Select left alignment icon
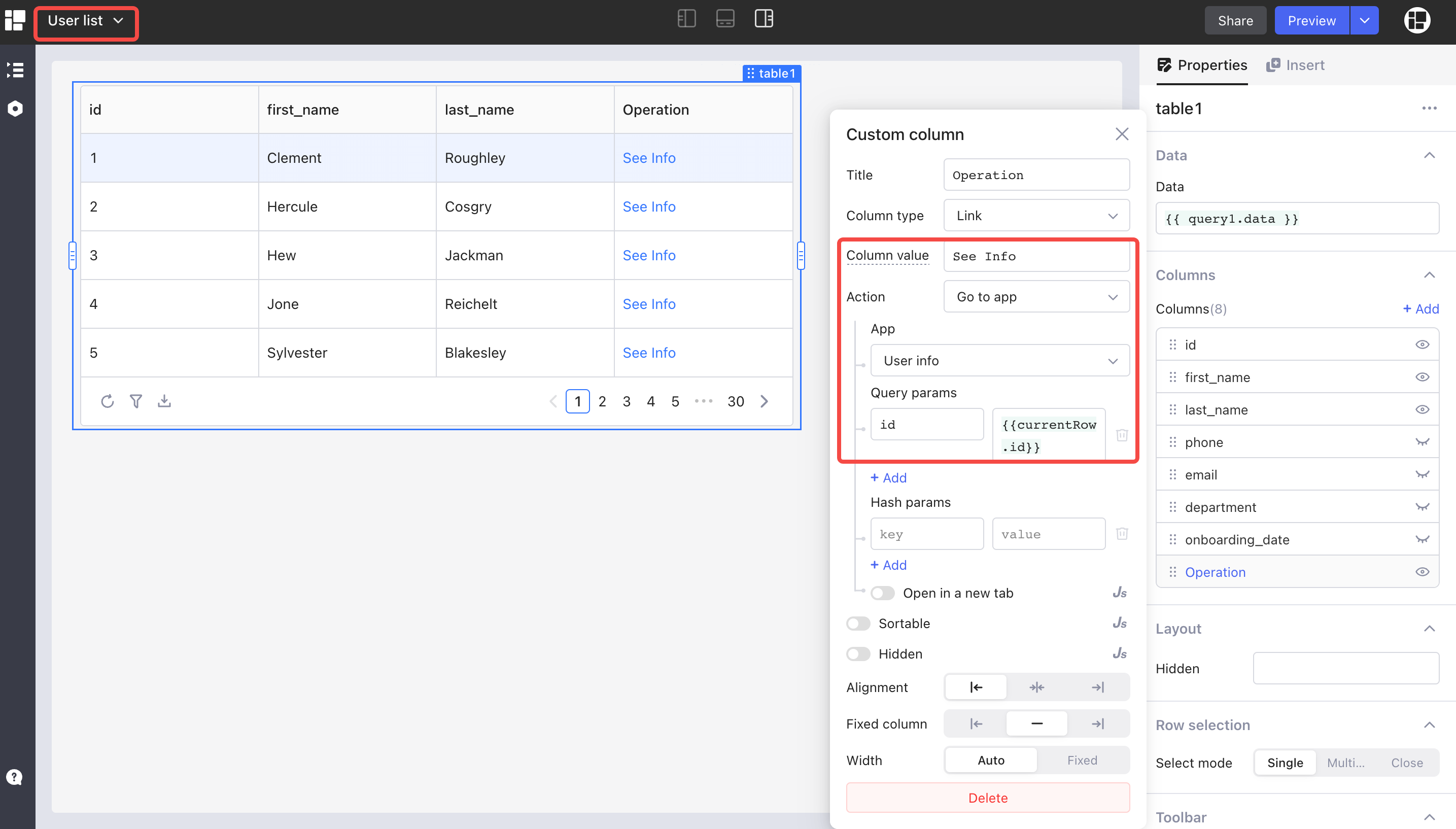The height and width of the screenshot is (829, 1456). (976, 687)
